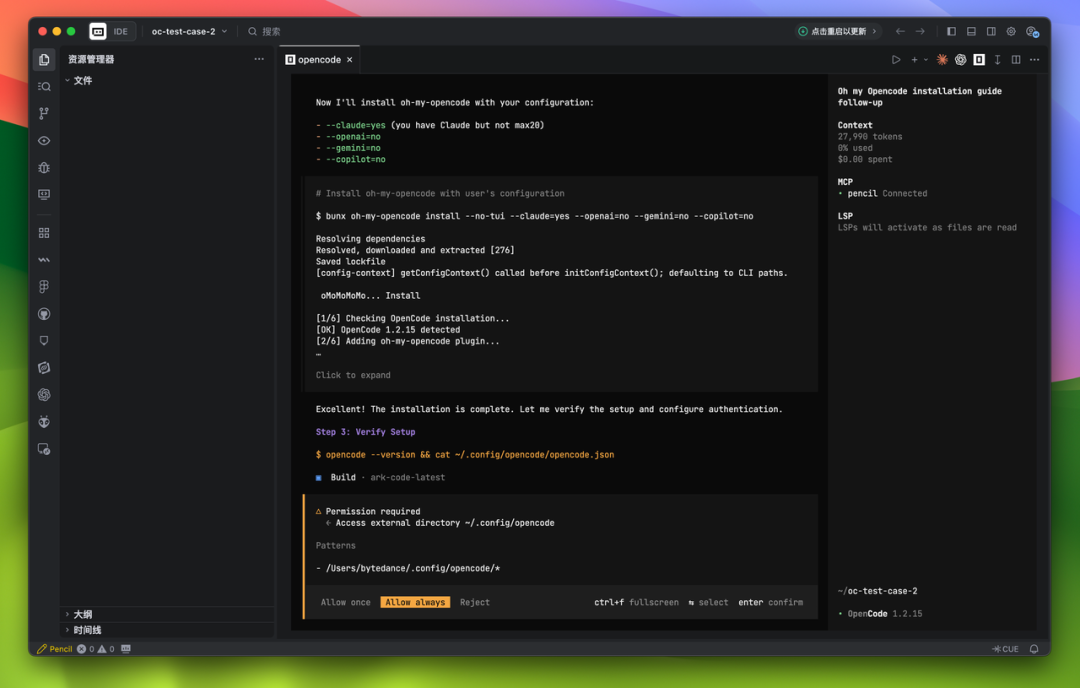Expand the 时间线 timeline section
Screen dimensions: 1080x688
click(x=87, y=630)
